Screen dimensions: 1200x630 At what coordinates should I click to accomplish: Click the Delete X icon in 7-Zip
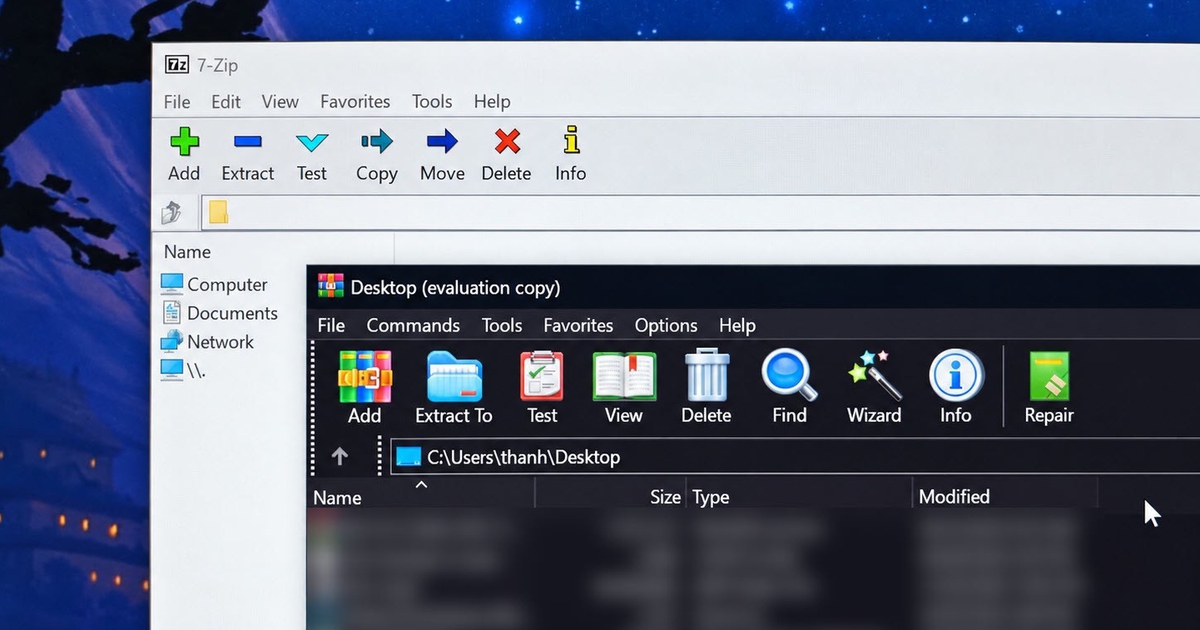point(508,141)
